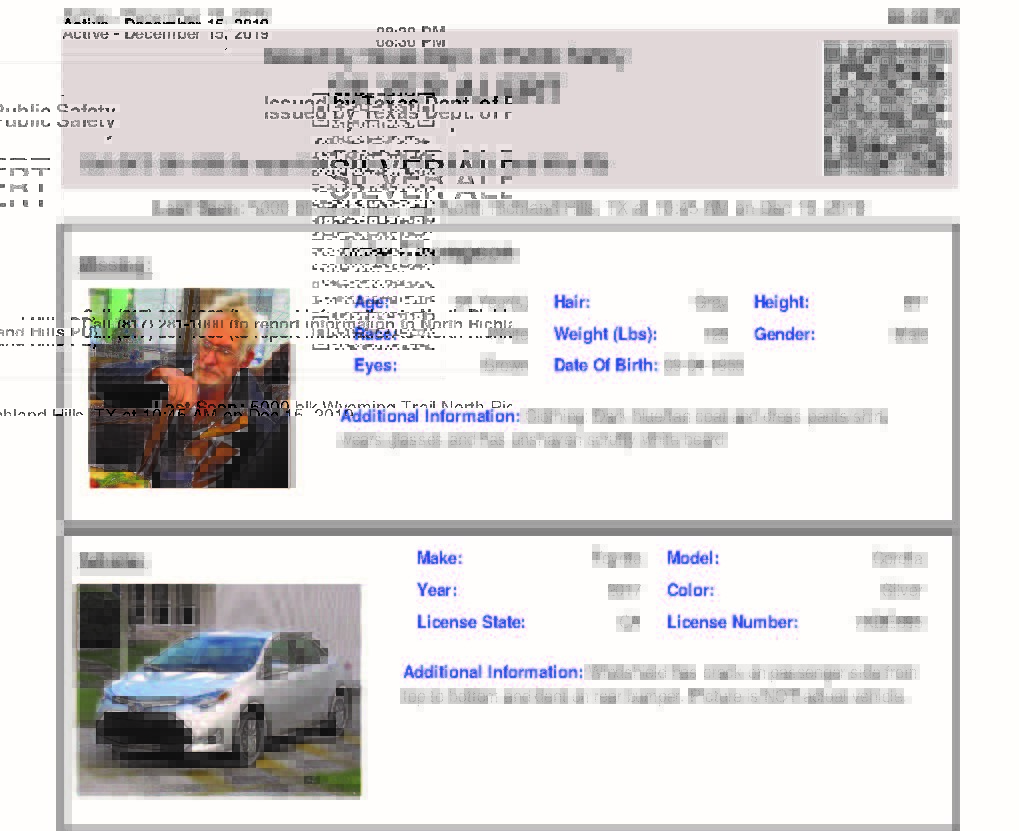Click the Hair field label
This screenshot has height=831, width=1019.
572,302
